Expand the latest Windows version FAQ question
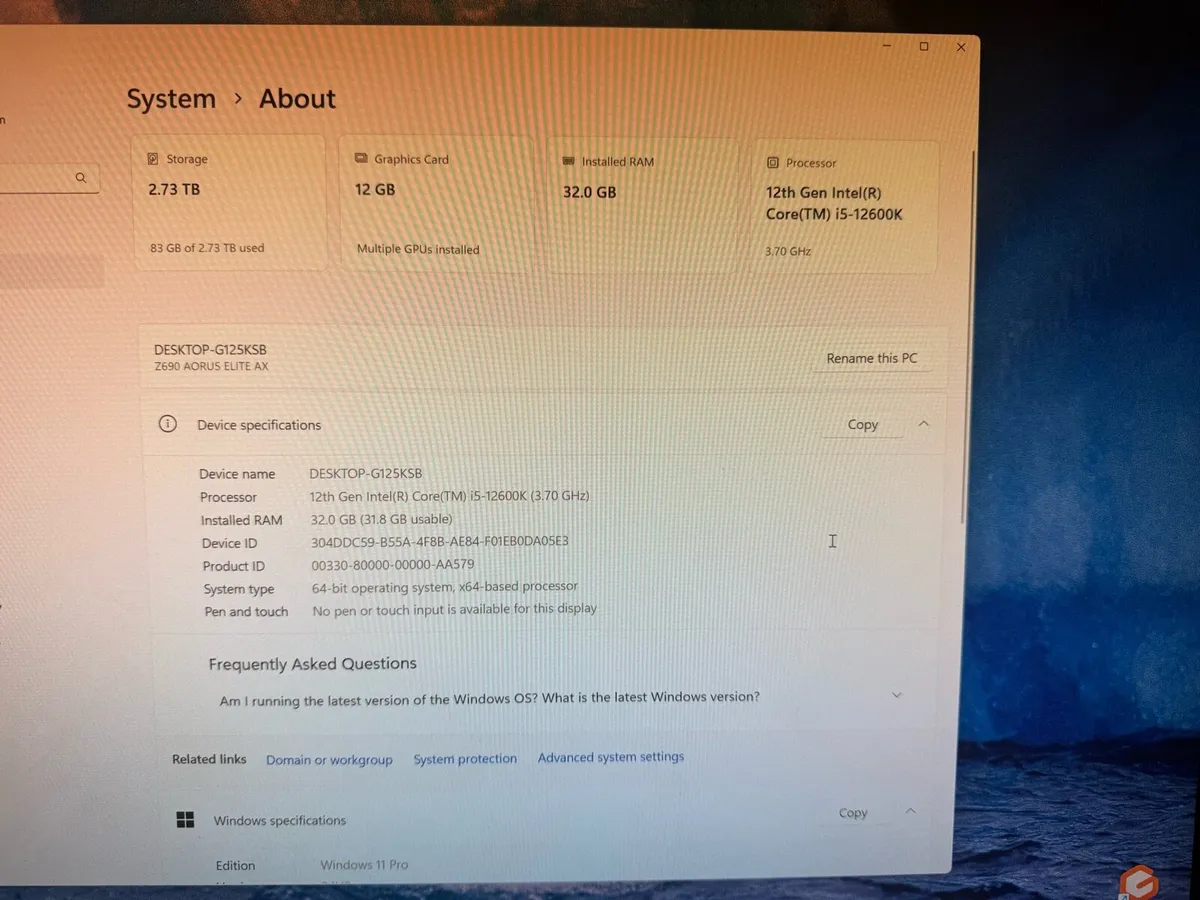Image resolution: width=1200 pixels, height=900 pixels. pyautogui.click(x=897, y=695)
